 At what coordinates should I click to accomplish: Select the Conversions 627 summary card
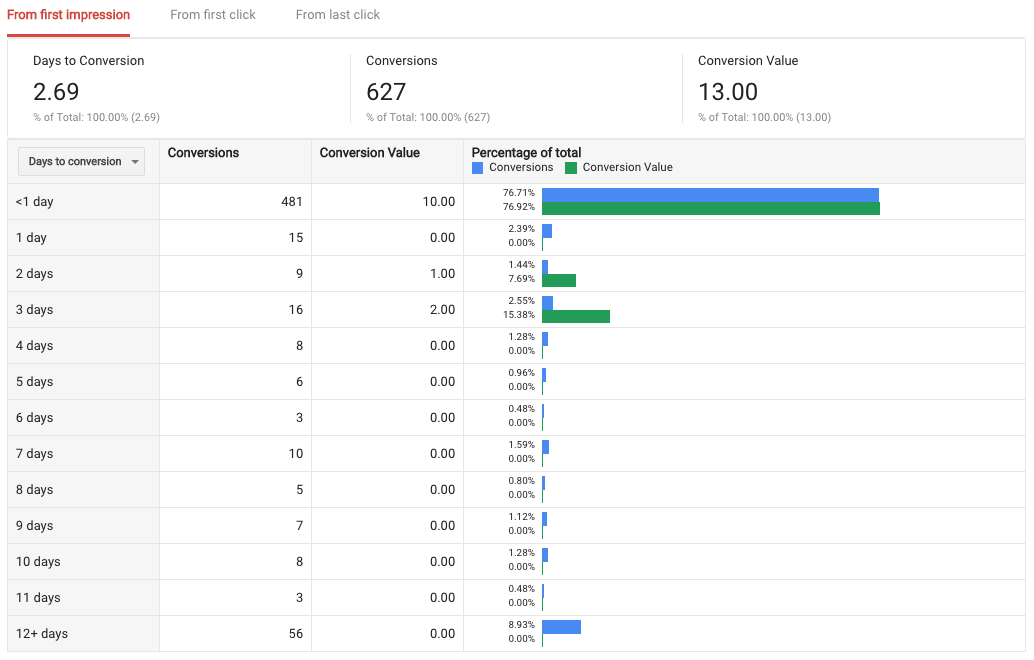coord(515,90)
